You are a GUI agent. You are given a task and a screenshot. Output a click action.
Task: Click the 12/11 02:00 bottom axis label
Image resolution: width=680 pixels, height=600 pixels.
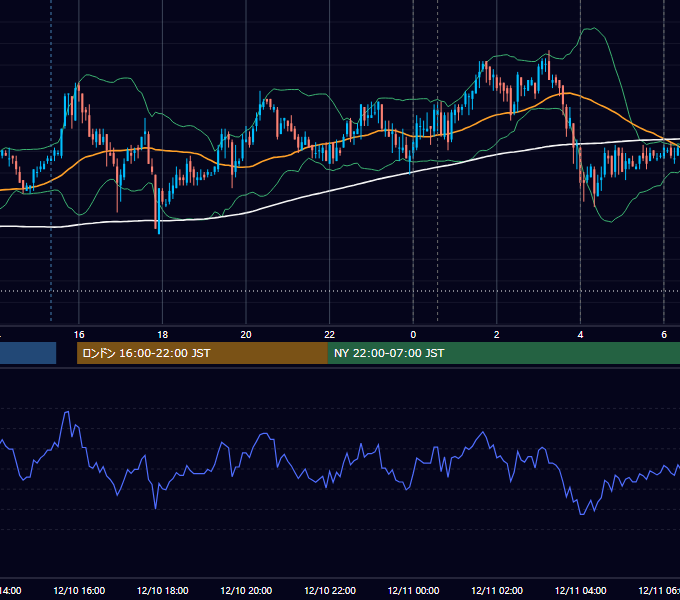point(497,590)
